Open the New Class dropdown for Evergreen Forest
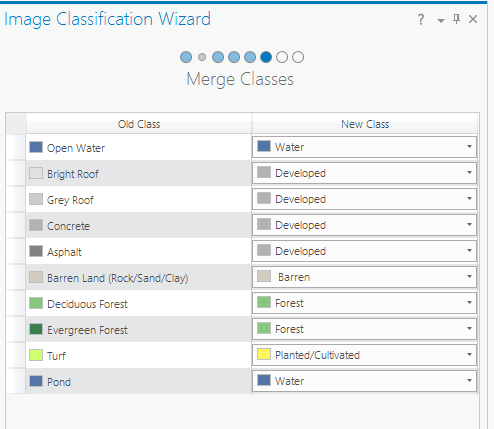The image size is (494, 429). click(x=364, y=329)
